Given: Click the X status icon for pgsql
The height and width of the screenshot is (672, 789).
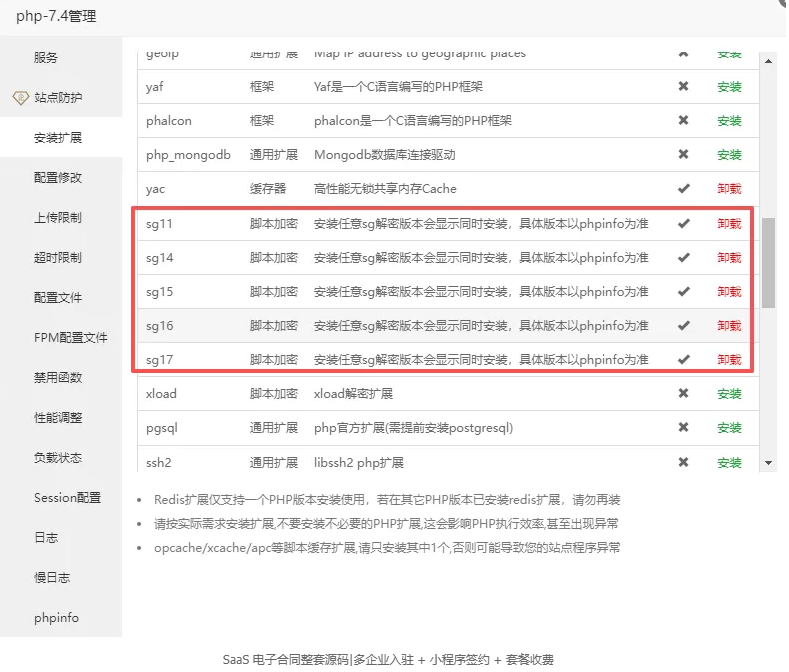Looking at the screenshot, I should [x=683, y=427].
